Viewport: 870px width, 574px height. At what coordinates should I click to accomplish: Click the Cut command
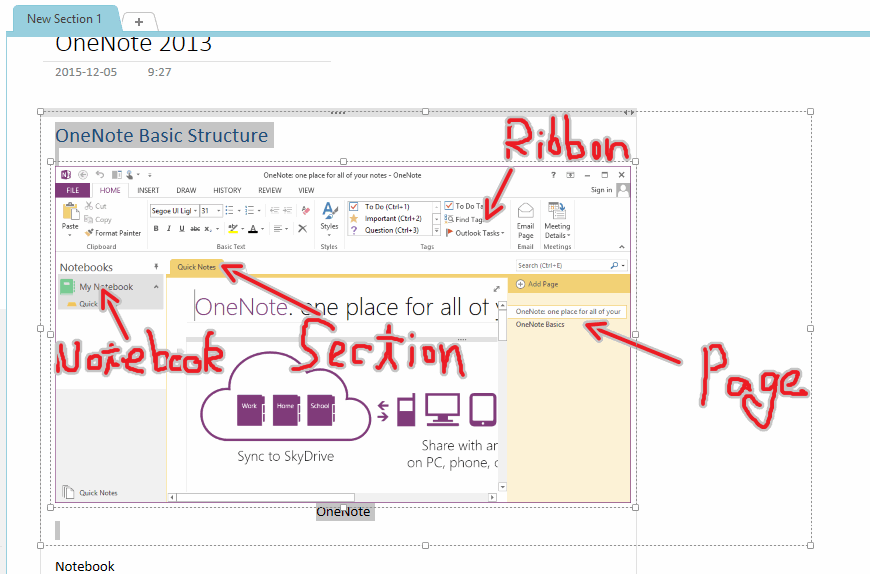[x=95, y=206]
